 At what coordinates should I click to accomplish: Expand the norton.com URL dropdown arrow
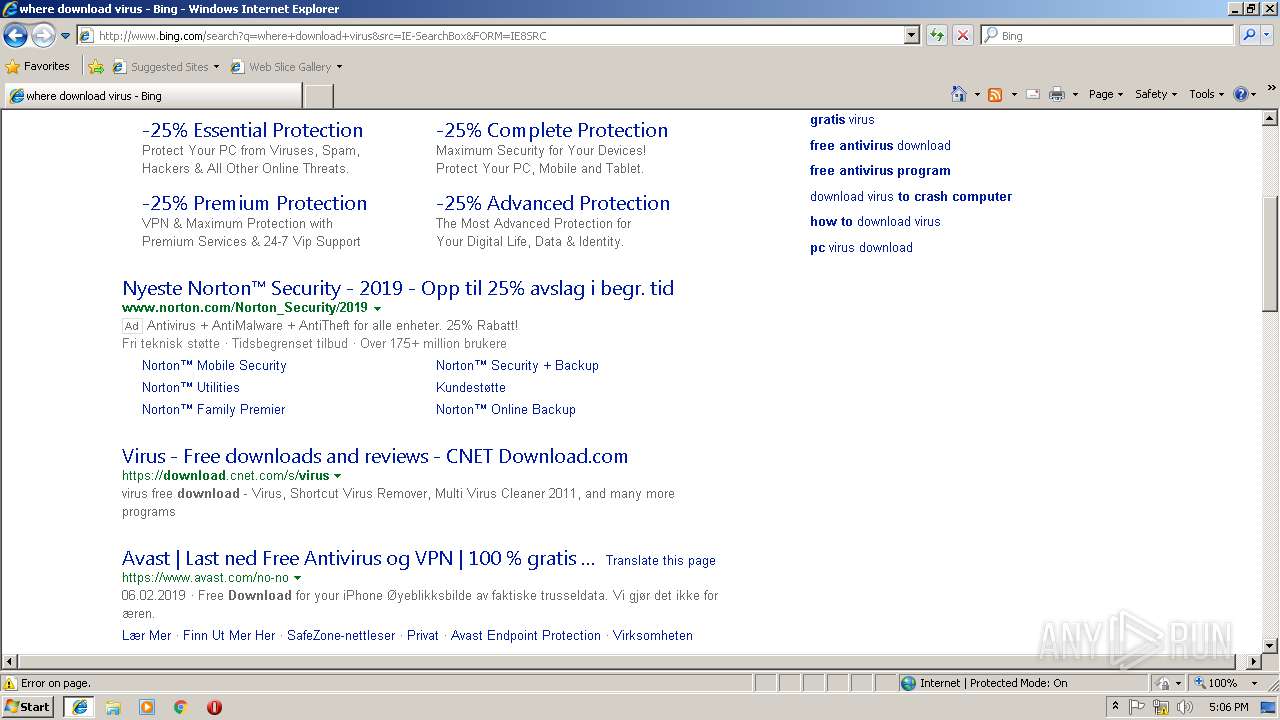click(x=377, y=309)
